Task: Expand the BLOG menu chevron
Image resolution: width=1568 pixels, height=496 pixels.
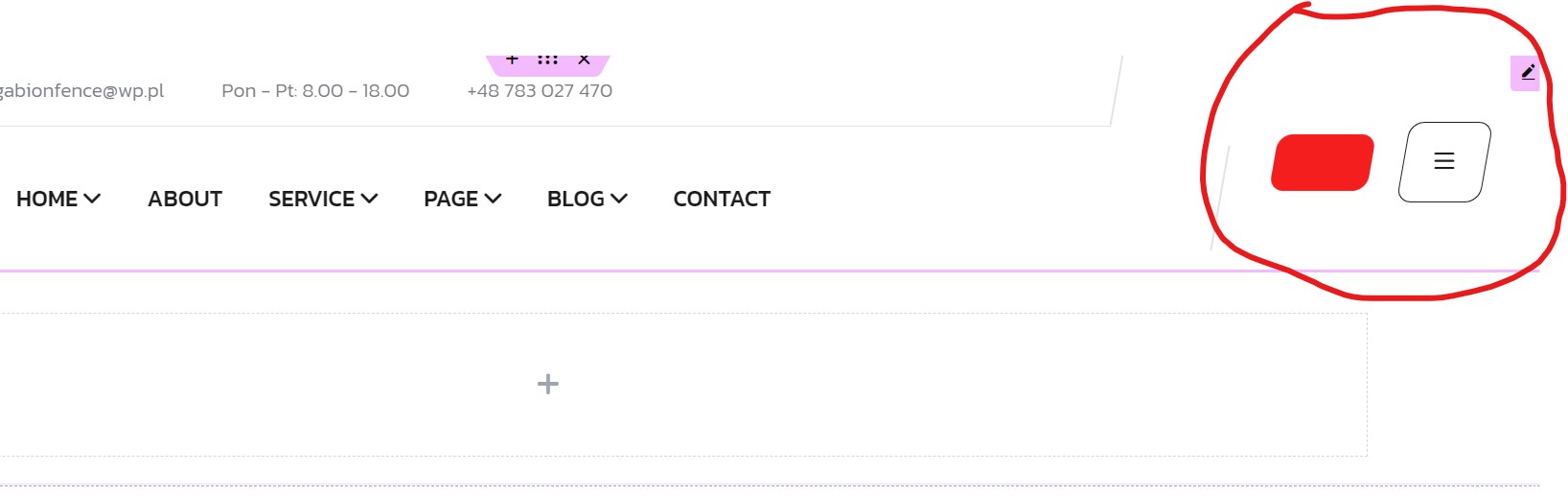Action: [x=619, y=199]
